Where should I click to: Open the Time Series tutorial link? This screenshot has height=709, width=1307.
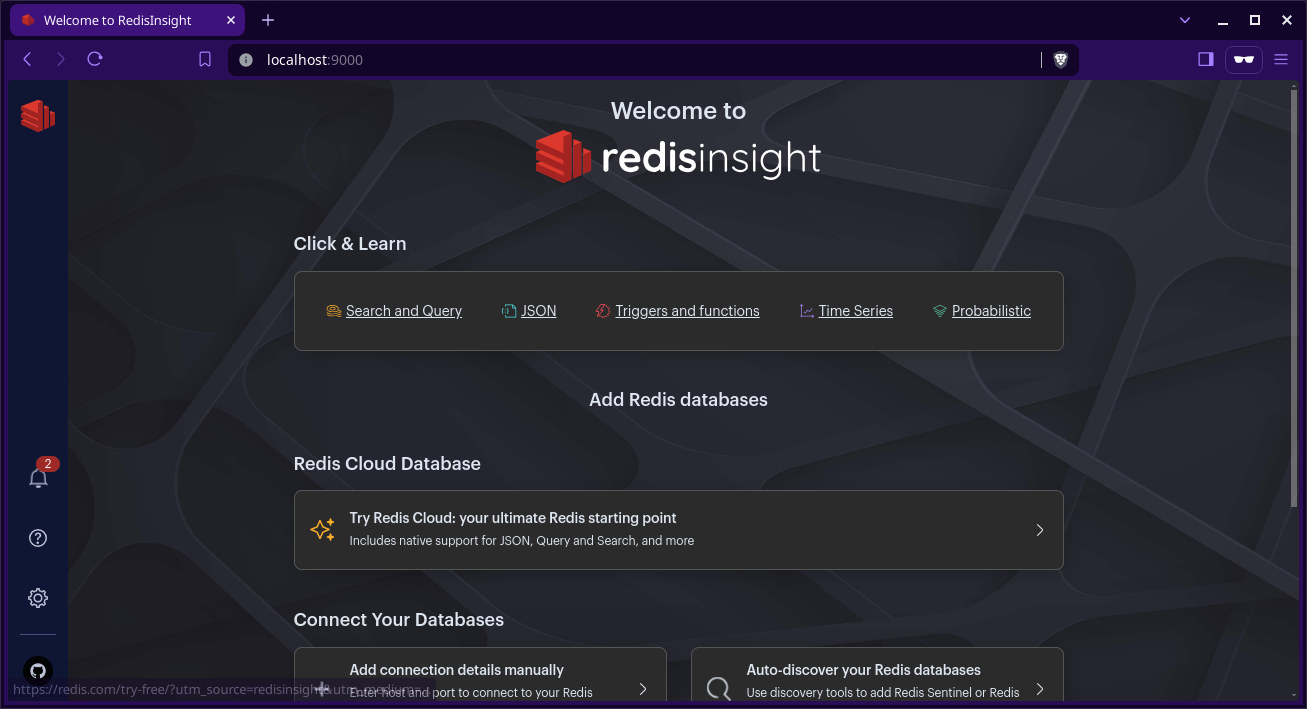click(x=855, y=311)
